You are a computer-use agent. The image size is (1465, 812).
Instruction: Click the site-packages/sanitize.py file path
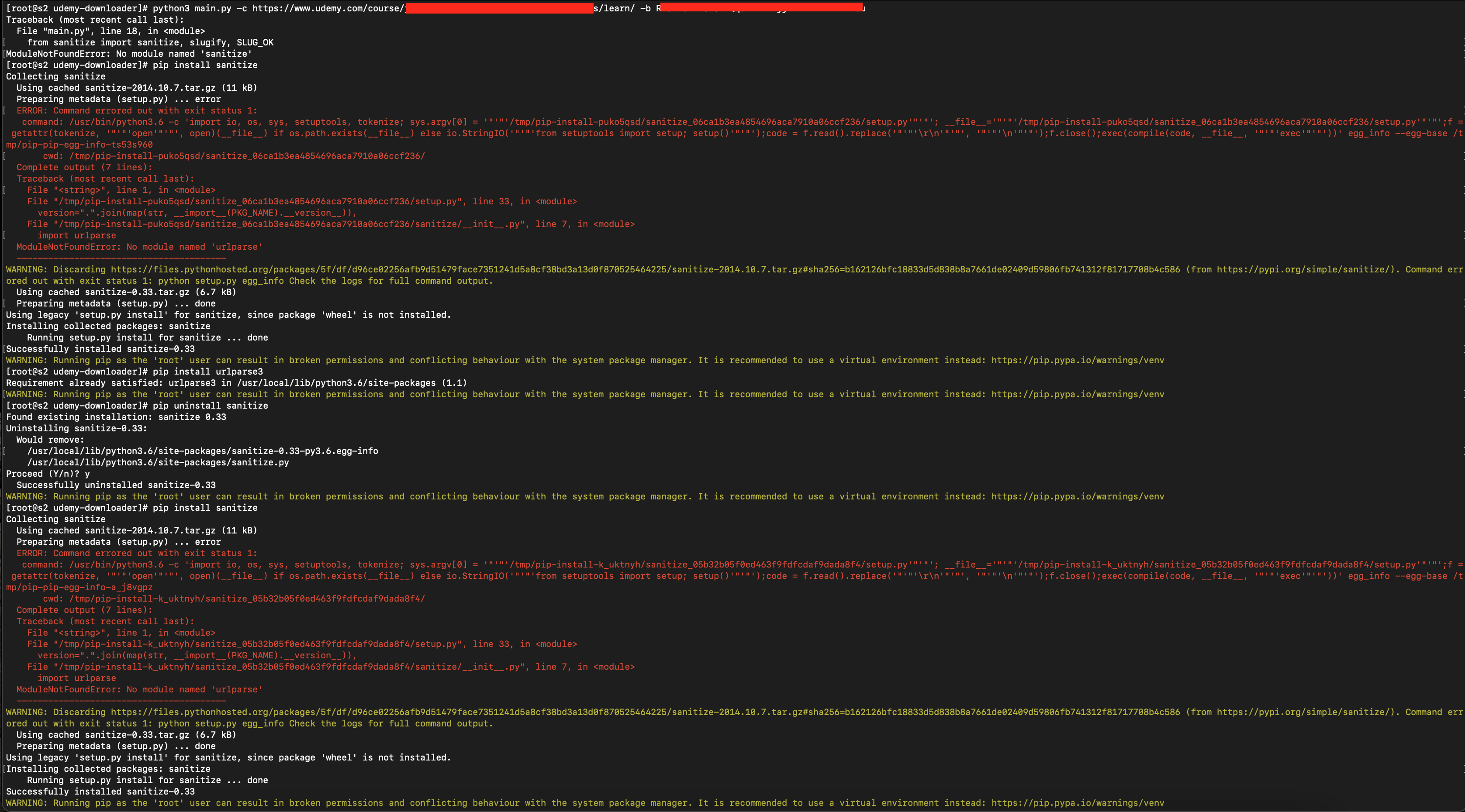pyautogui.click(x=158, y=463)
